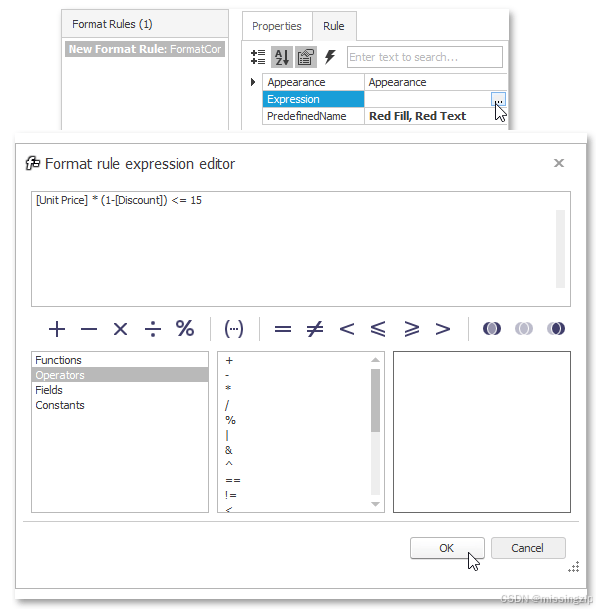Click the operator list scrollbar thumb

[375, 400]
